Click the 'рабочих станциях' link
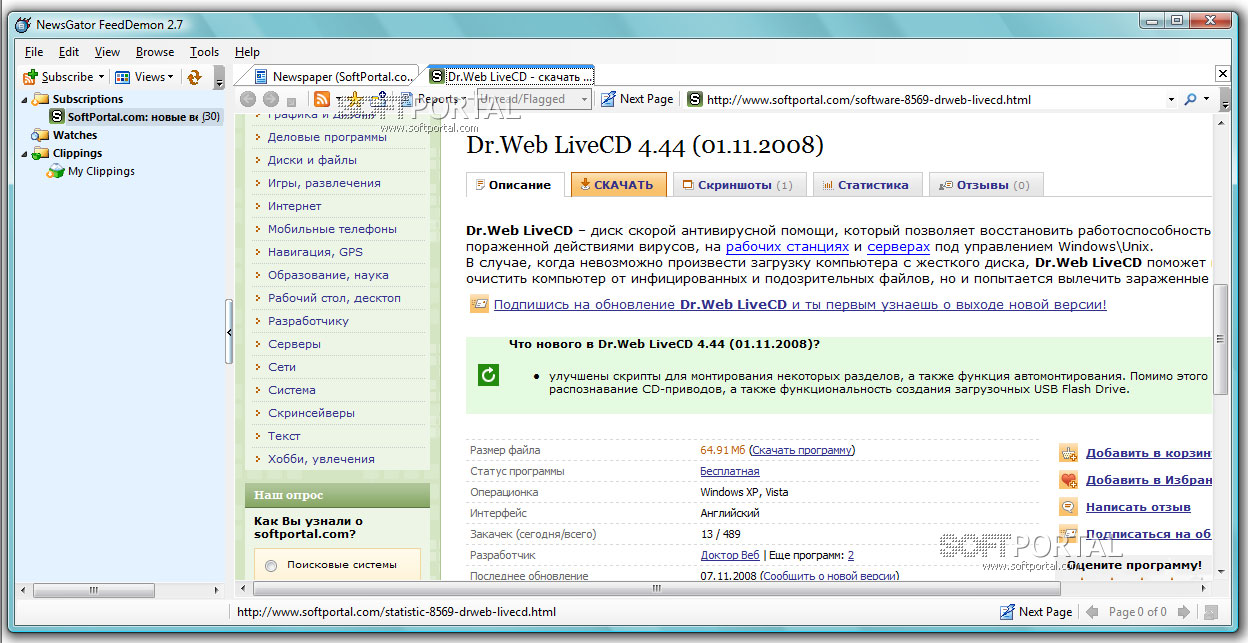Image resolution: width=1248 pixels, height=643 pixels. coord(787,246)
